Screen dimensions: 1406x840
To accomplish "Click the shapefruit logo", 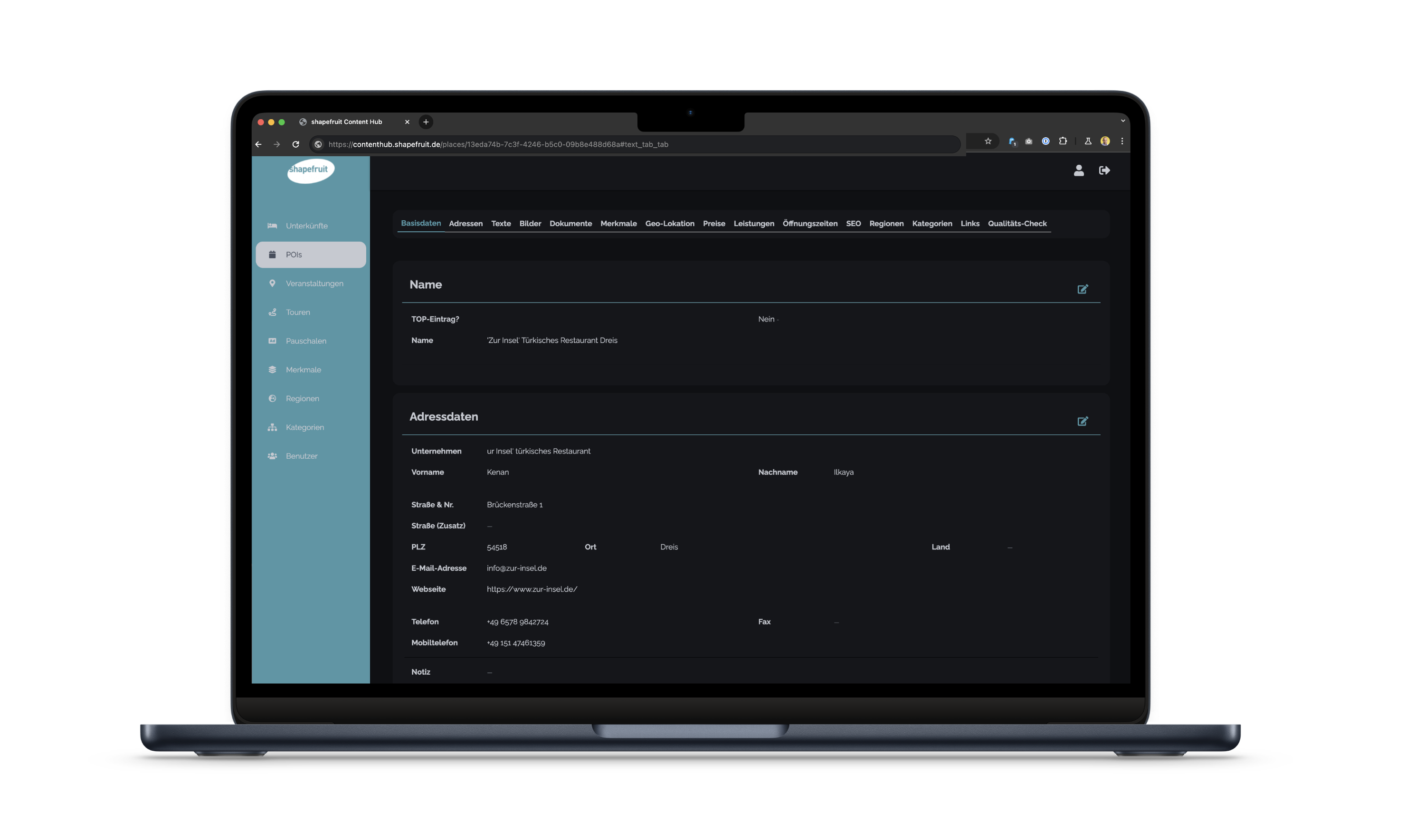I will [x=310, y=170].
